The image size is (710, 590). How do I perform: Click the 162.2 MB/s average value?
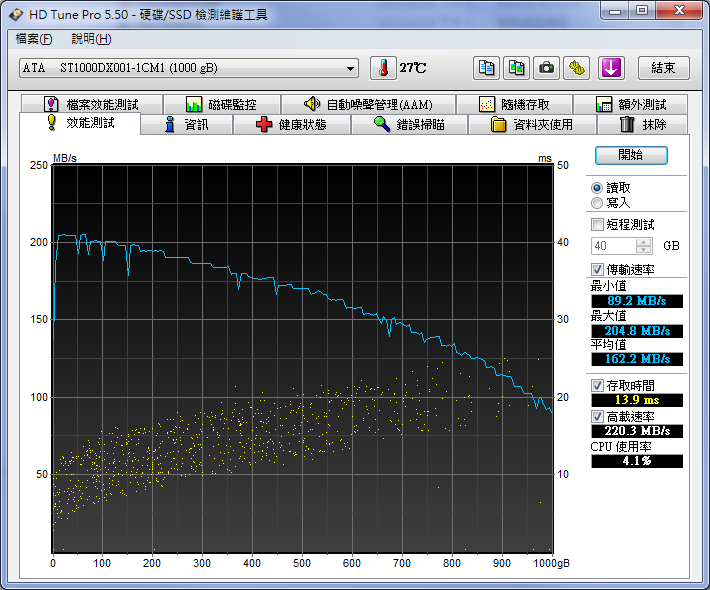point(637,359)
